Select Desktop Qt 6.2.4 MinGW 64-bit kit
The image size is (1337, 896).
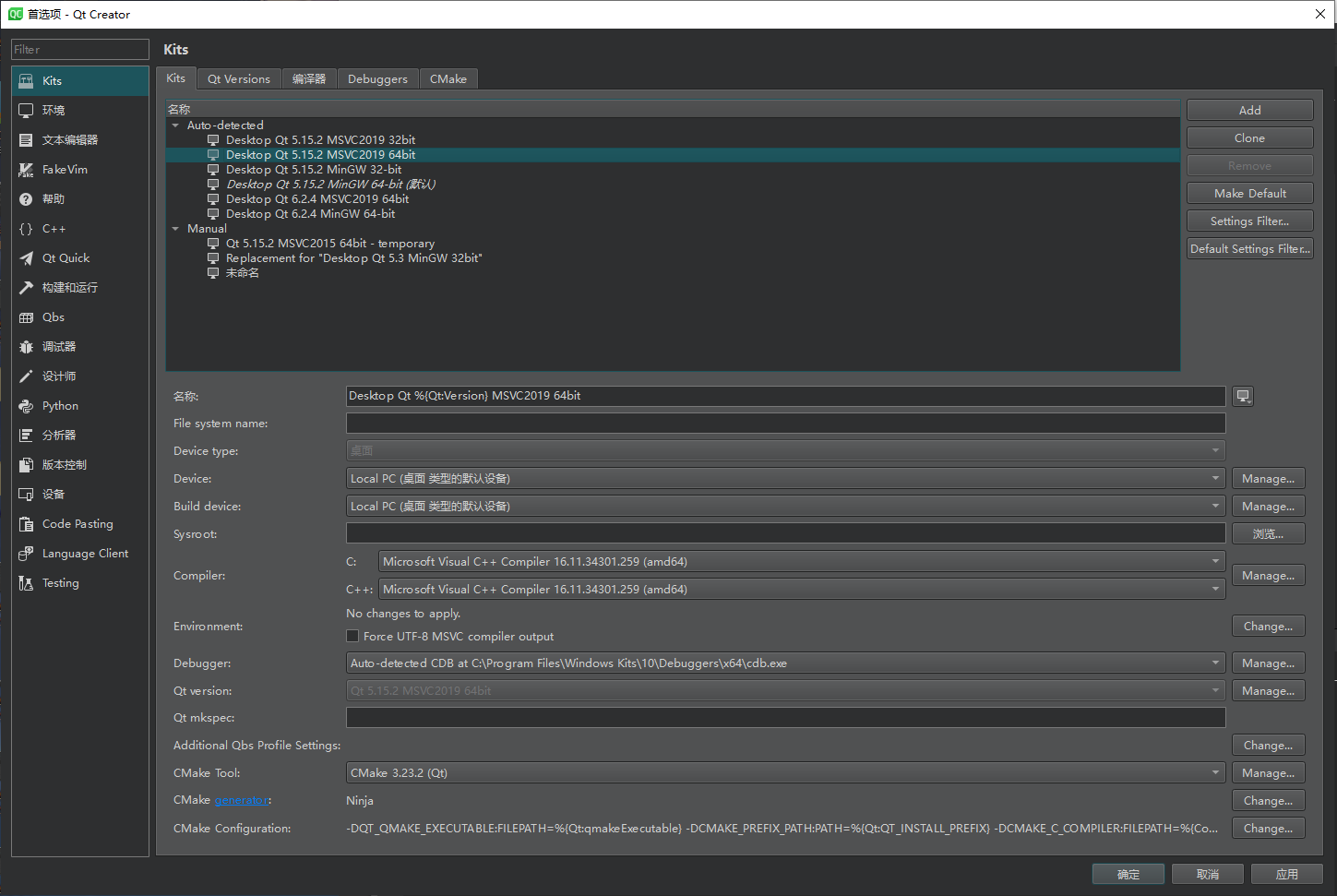click(310, 214)
